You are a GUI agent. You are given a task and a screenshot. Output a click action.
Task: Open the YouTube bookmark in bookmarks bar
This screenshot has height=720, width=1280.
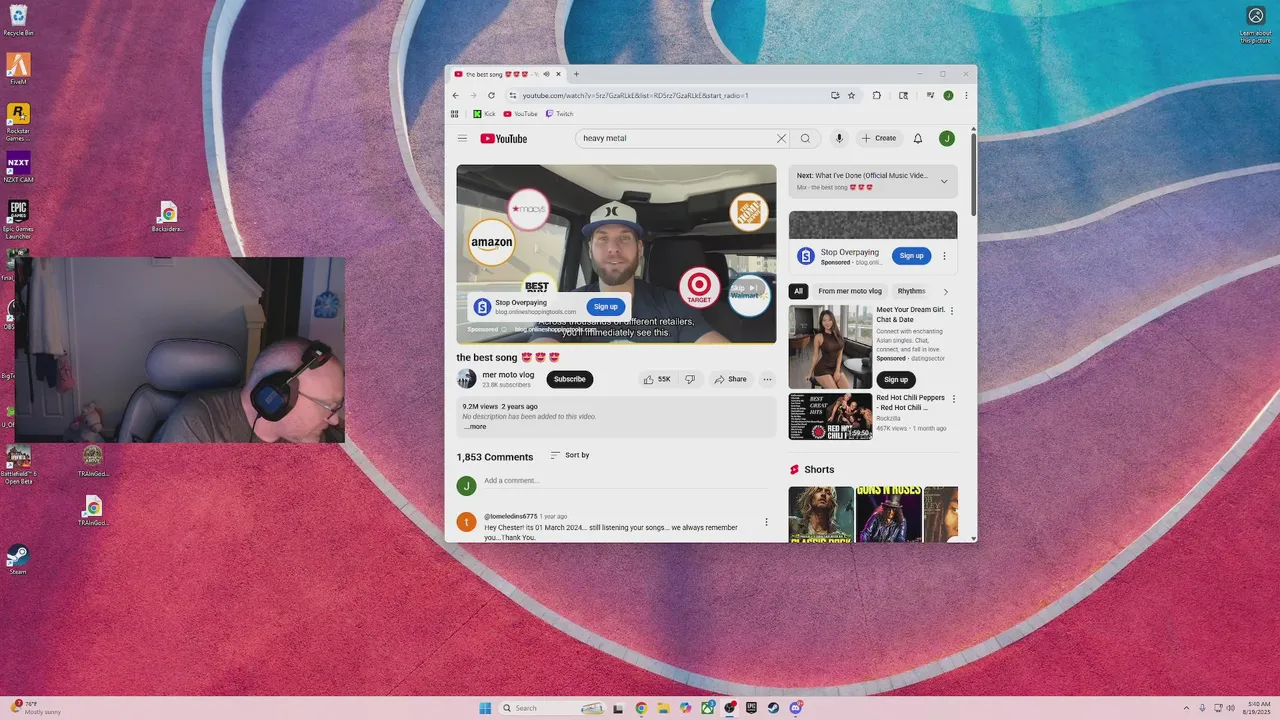(x=520, y=114)
